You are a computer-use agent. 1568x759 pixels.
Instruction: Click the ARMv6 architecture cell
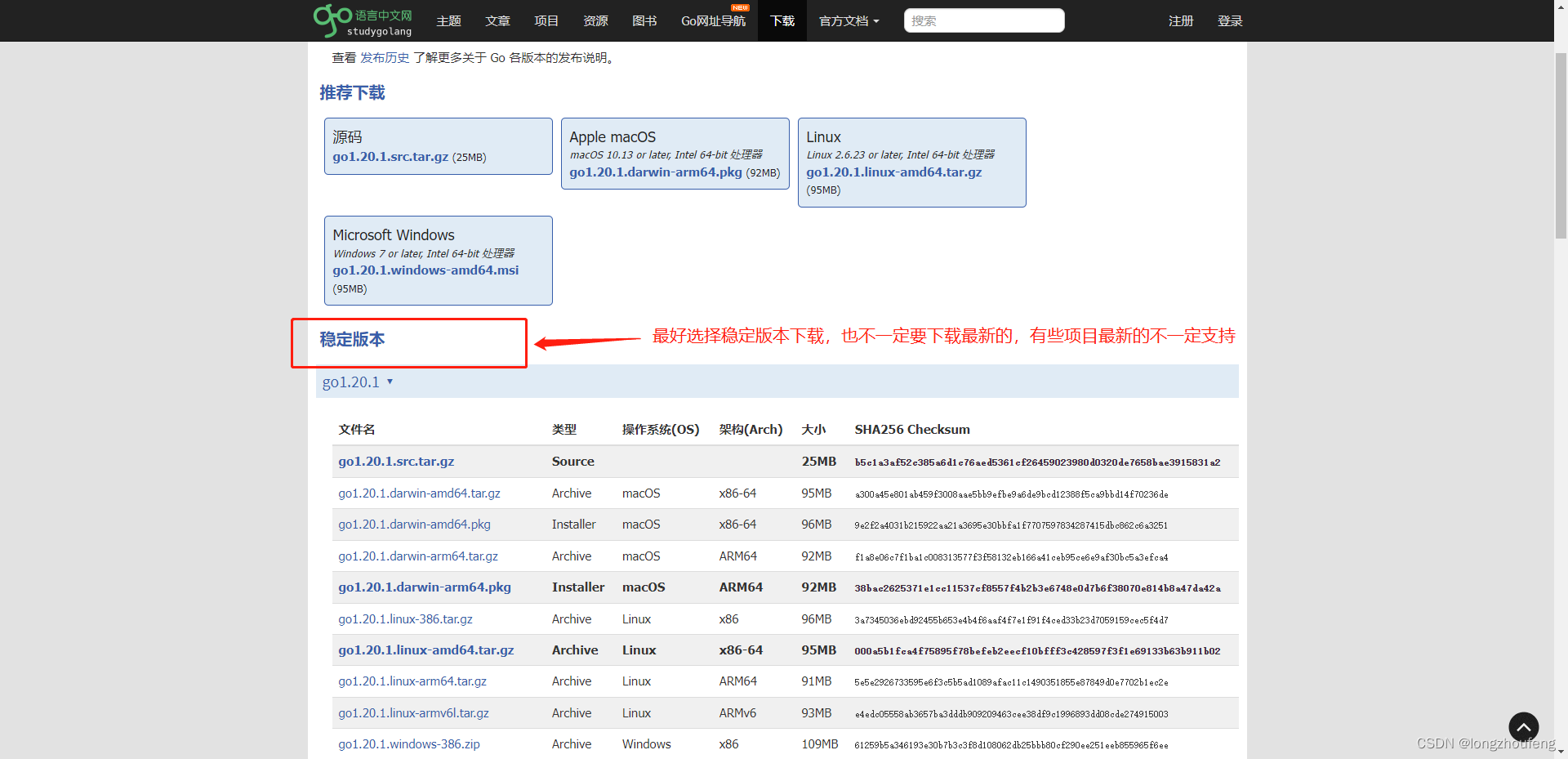coord(737,712)
